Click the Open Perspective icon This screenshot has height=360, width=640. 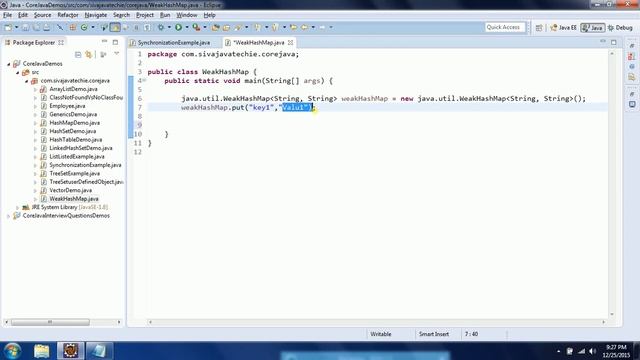click(x=539, y=28)
